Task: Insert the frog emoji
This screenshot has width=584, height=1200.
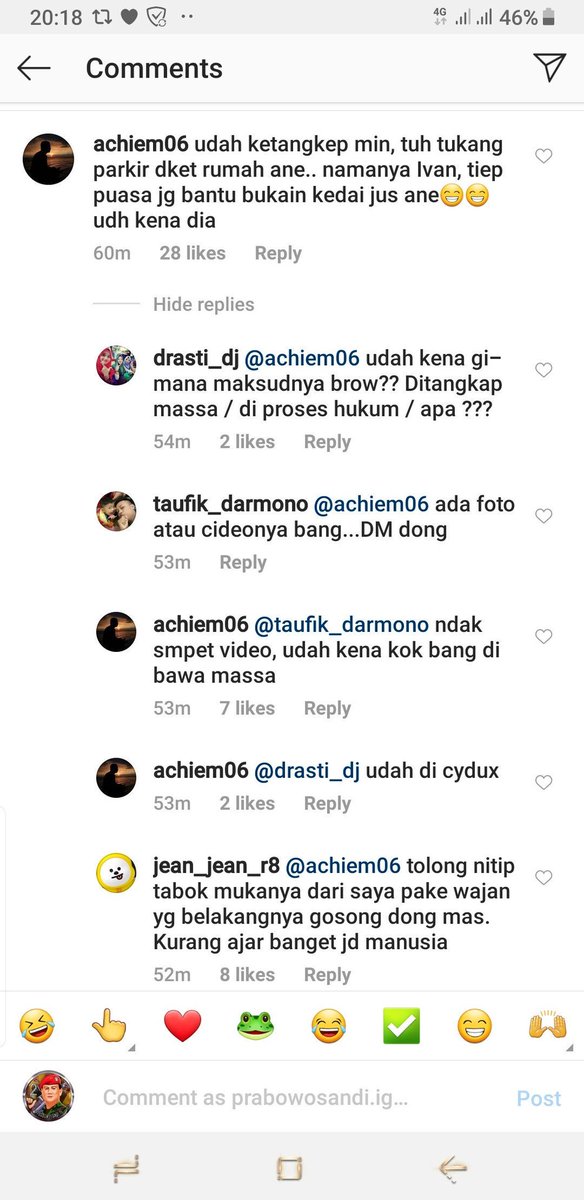Action: point(255,1026)
